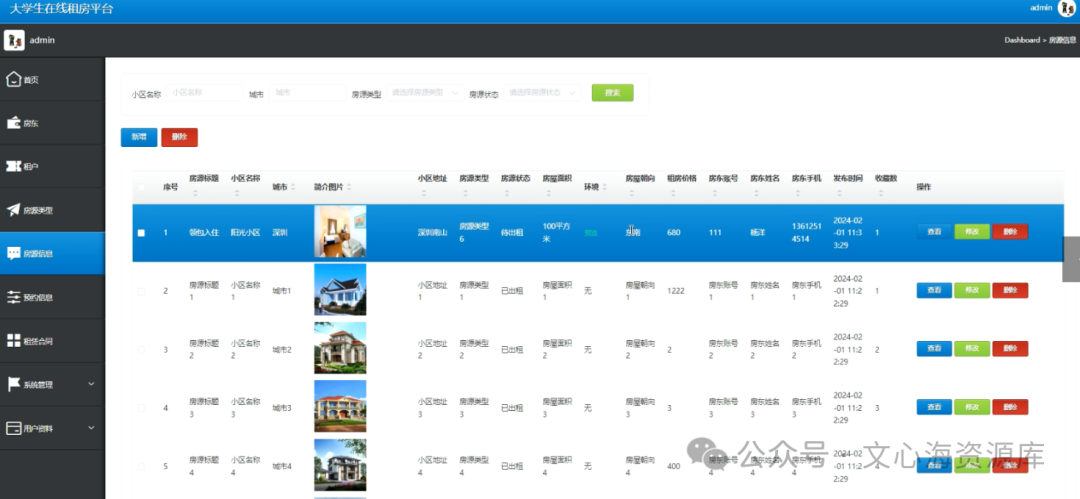Click the admin avatar in the top-right header
The image size is (1080, 499).
click(1067, 8)
